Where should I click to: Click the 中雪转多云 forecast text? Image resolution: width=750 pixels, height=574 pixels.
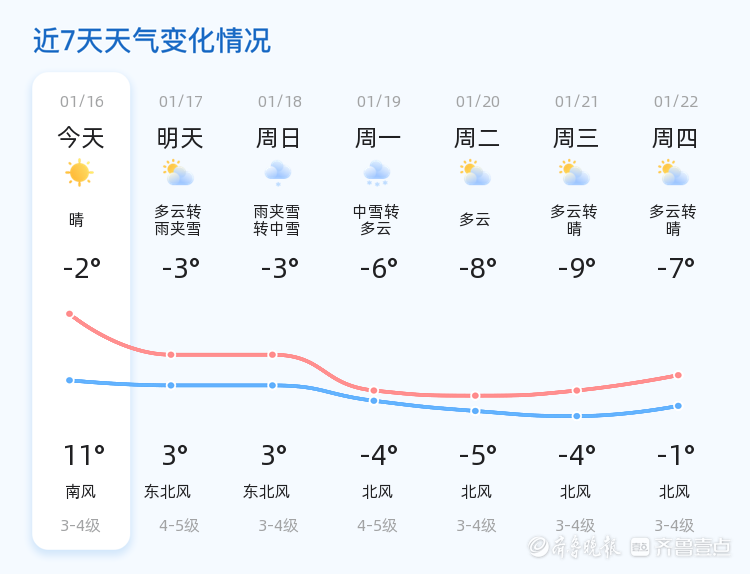(x=376, y=220)
